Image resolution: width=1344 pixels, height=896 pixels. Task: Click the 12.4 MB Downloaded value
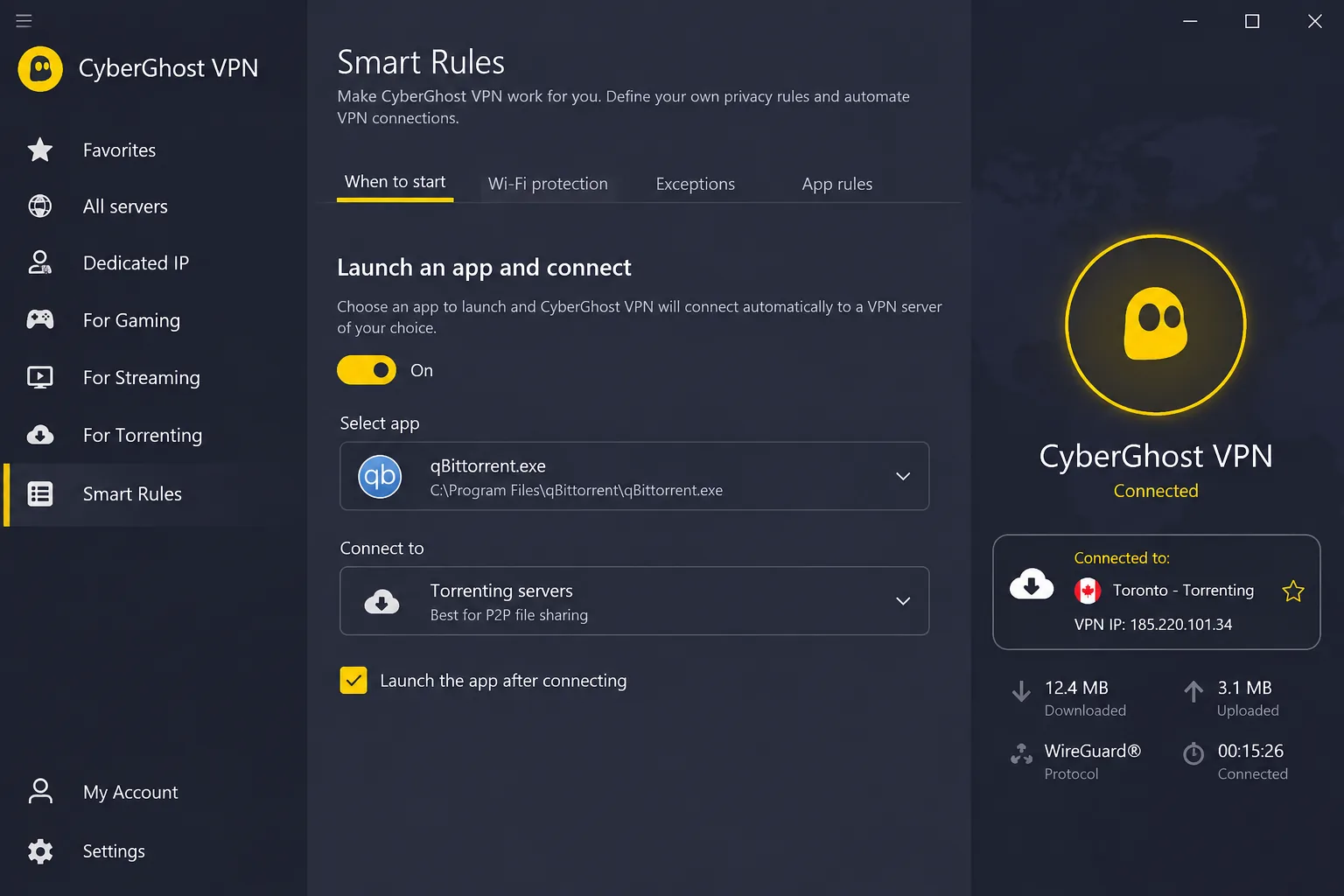(x=1076, y=688)
